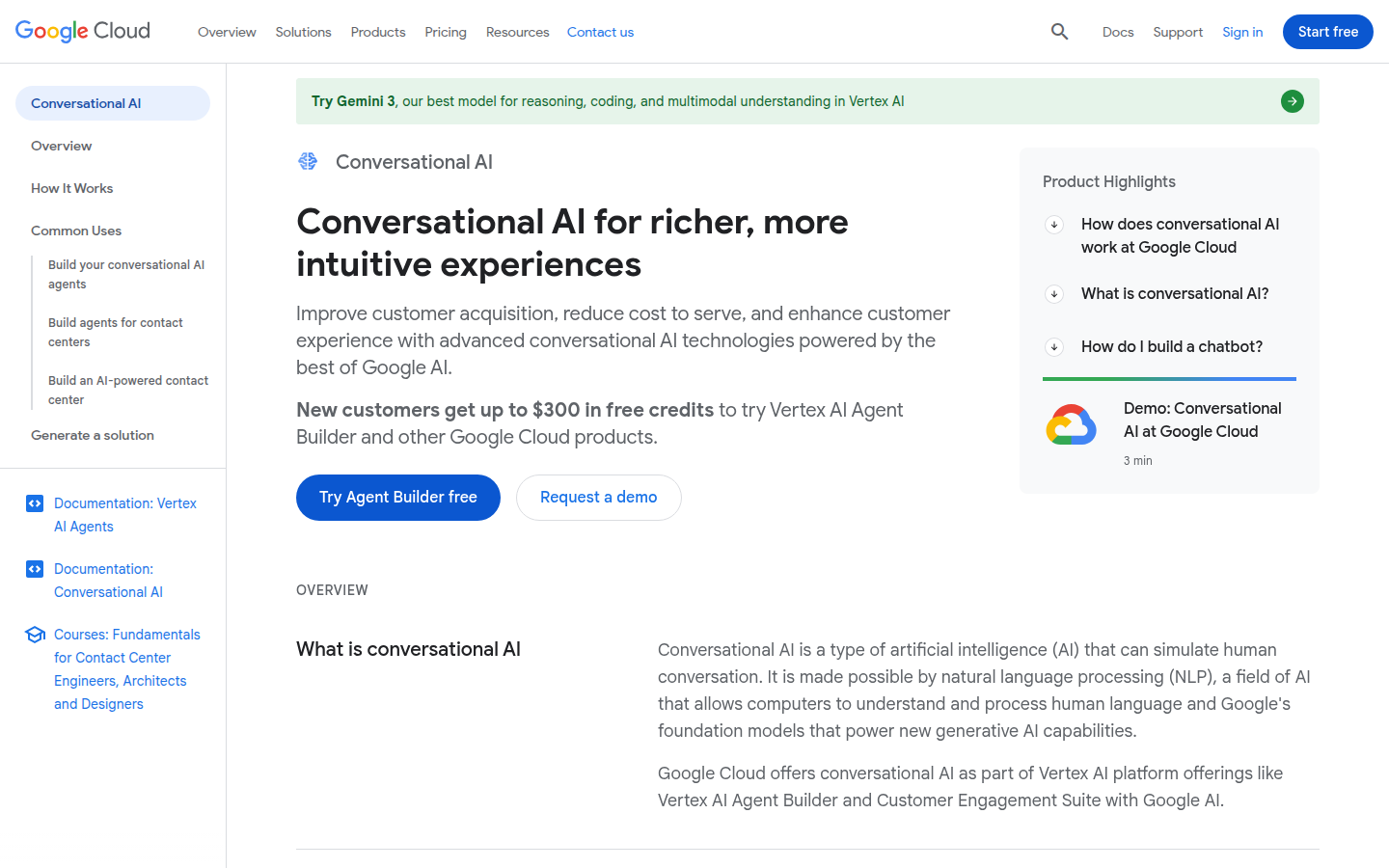The image size is (1389, 868).
Task: Click the Conversational AI documentation code icon
Action: coord(35,569)
